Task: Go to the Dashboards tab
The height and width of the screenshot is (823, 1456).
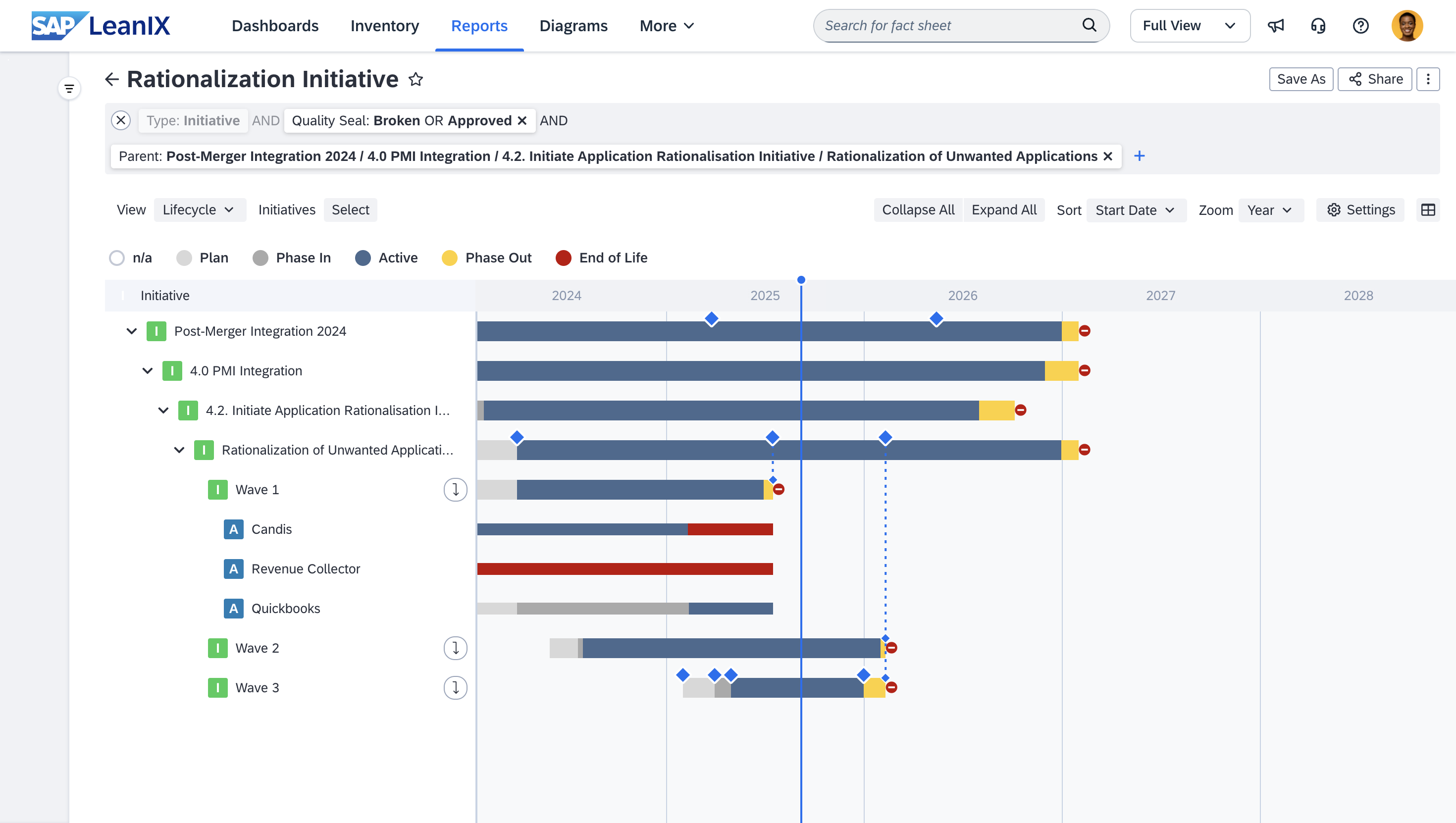Action: tap(275, 26)
